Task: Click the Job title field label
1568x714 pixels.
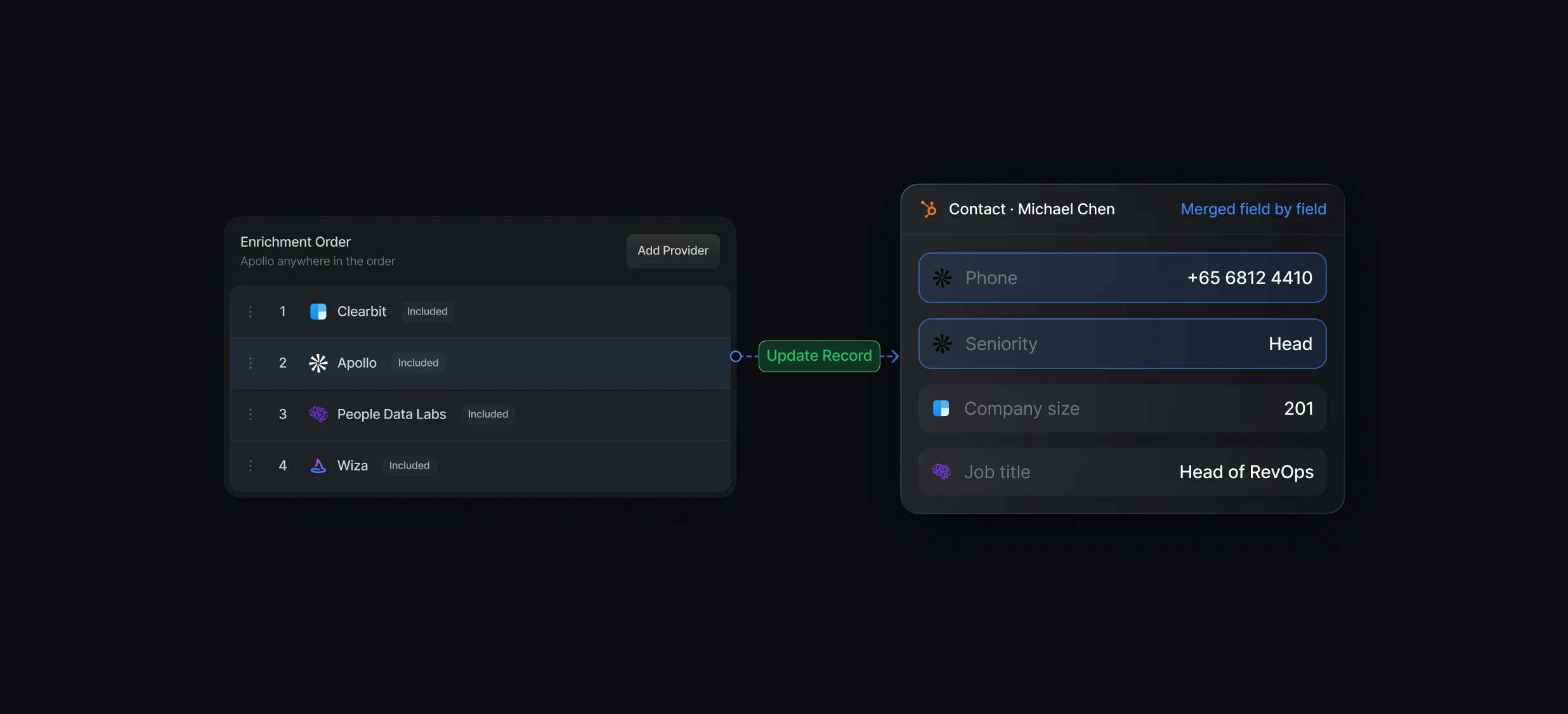Action: (996, 472)
